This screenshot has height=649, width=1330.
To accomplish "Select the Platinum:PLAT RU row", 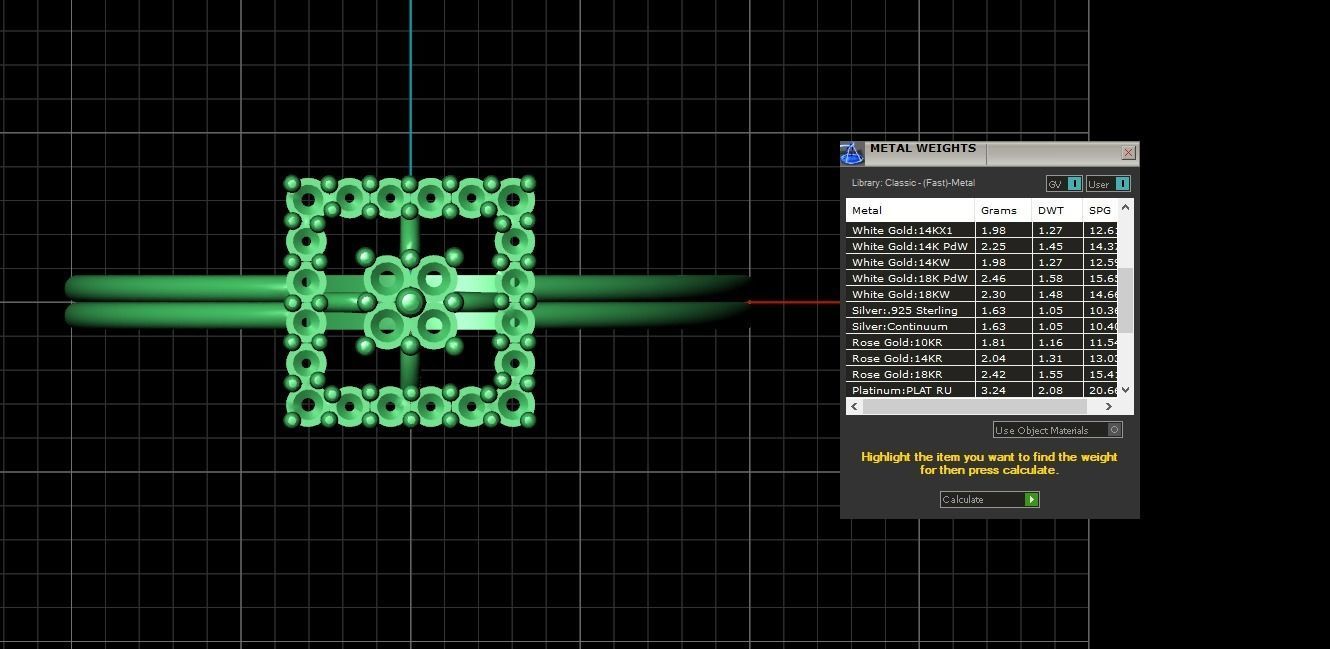I will pos(982,390).
